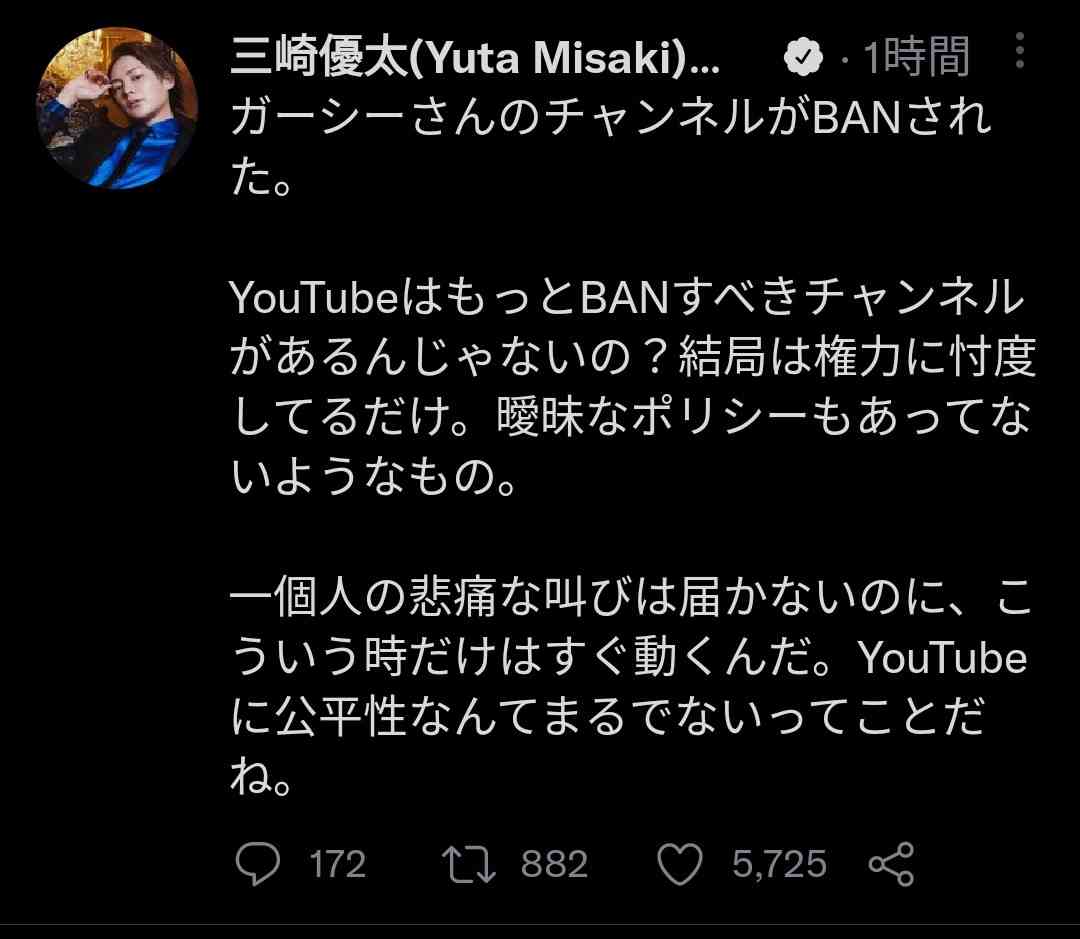The image size is (1080, 939).
Task: Click the 1時間 timestamp
Action: pos(917,56)
